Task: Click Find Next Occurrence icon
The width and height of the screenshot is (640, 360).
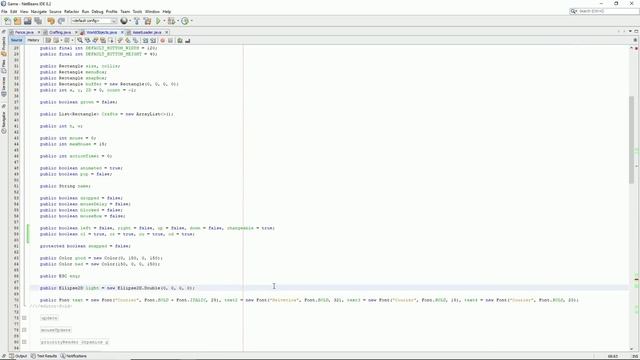Action: pos(95,40)
